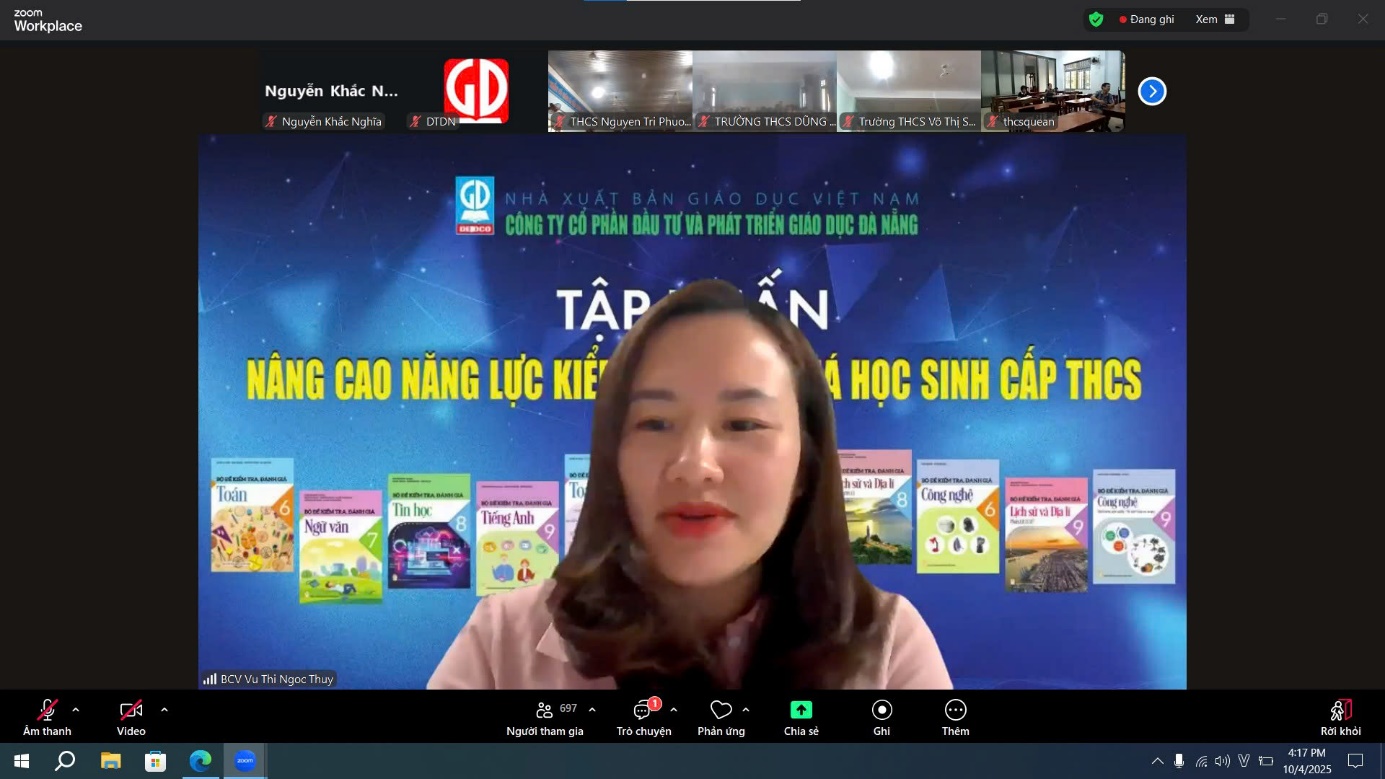Open Phản ứng reactions heart icon
Screen dimensions: 1385x779
point(721,710)
